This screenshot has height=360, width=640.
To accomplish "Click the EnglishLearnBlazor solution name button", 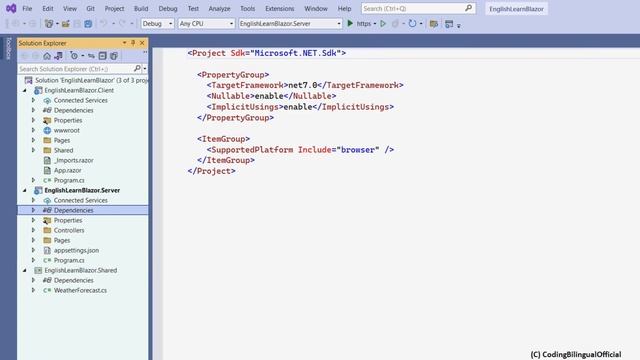I will click(516, 9).
